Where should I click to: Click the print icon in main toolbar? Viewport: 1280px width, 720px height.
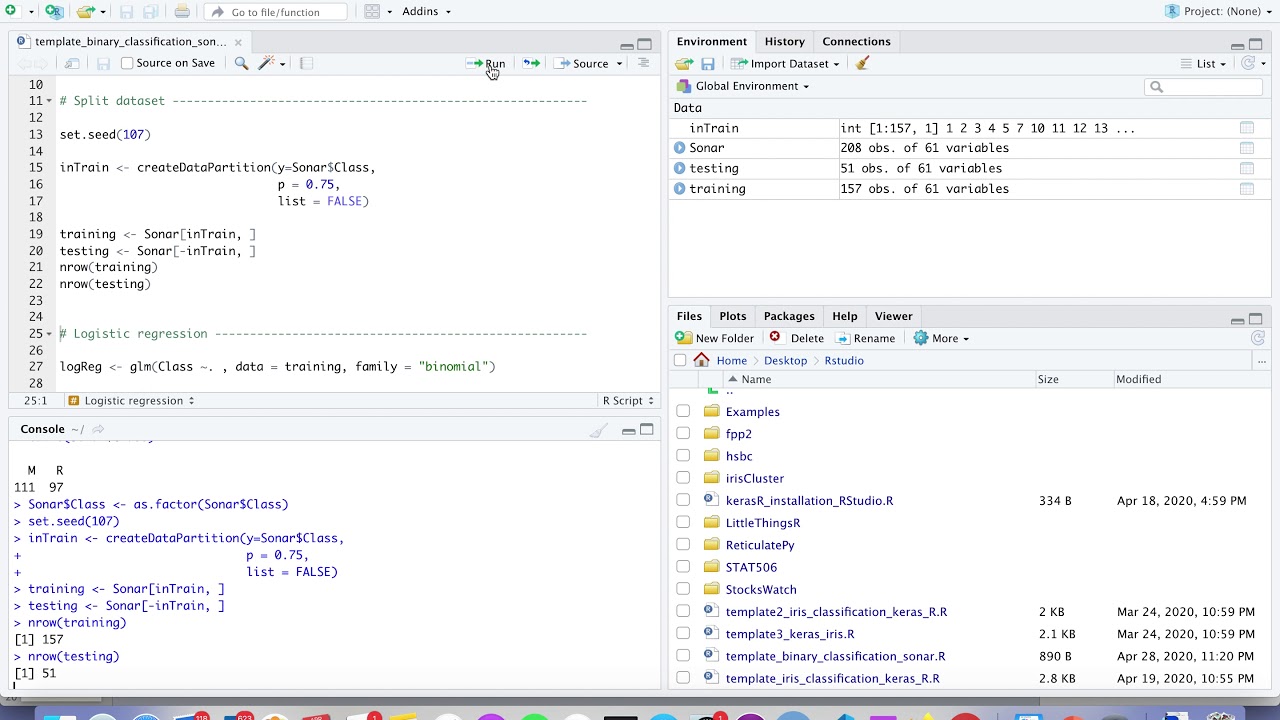click(x=182, y=11)
